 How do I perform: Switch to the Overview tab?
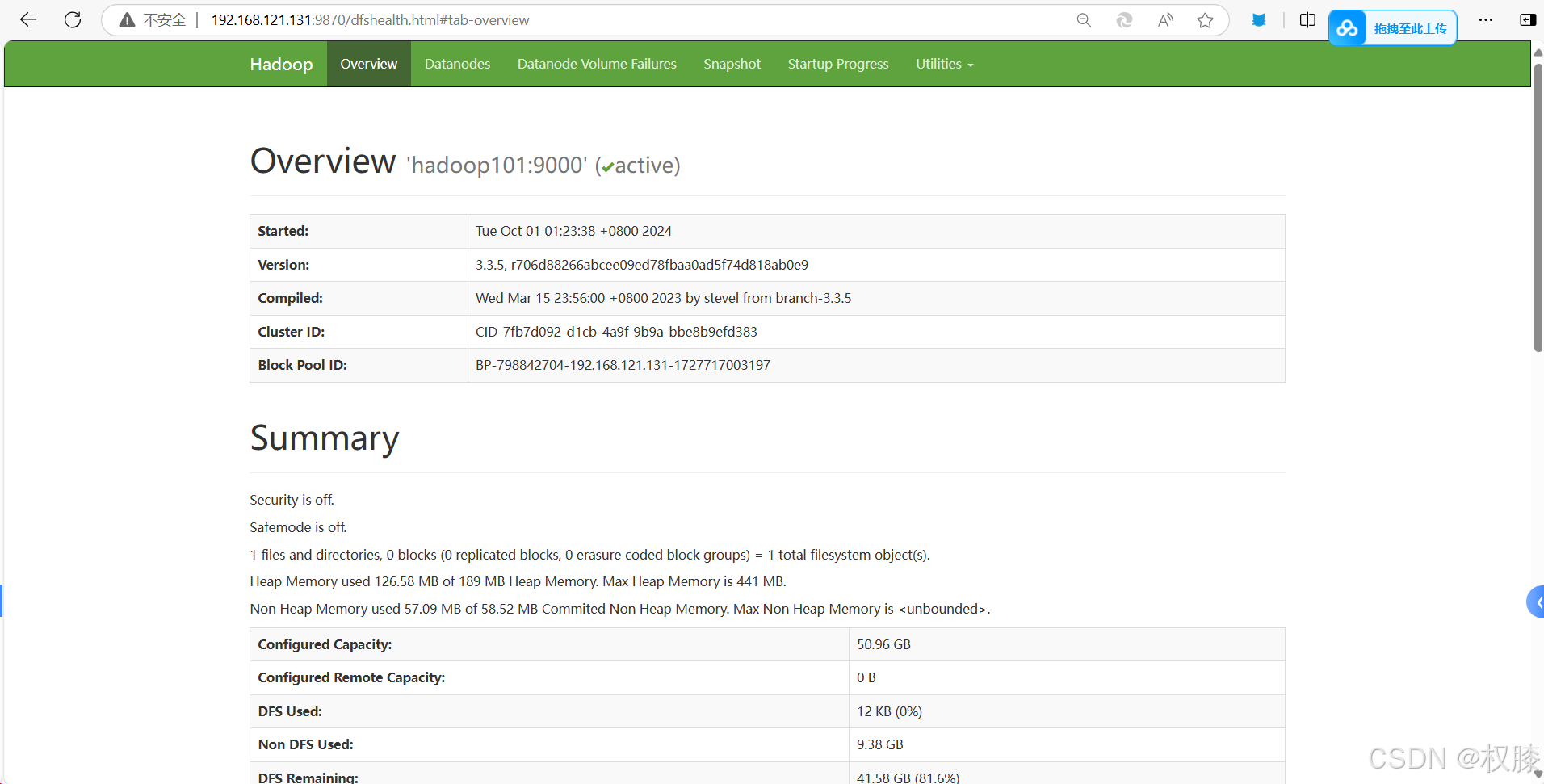369,64
